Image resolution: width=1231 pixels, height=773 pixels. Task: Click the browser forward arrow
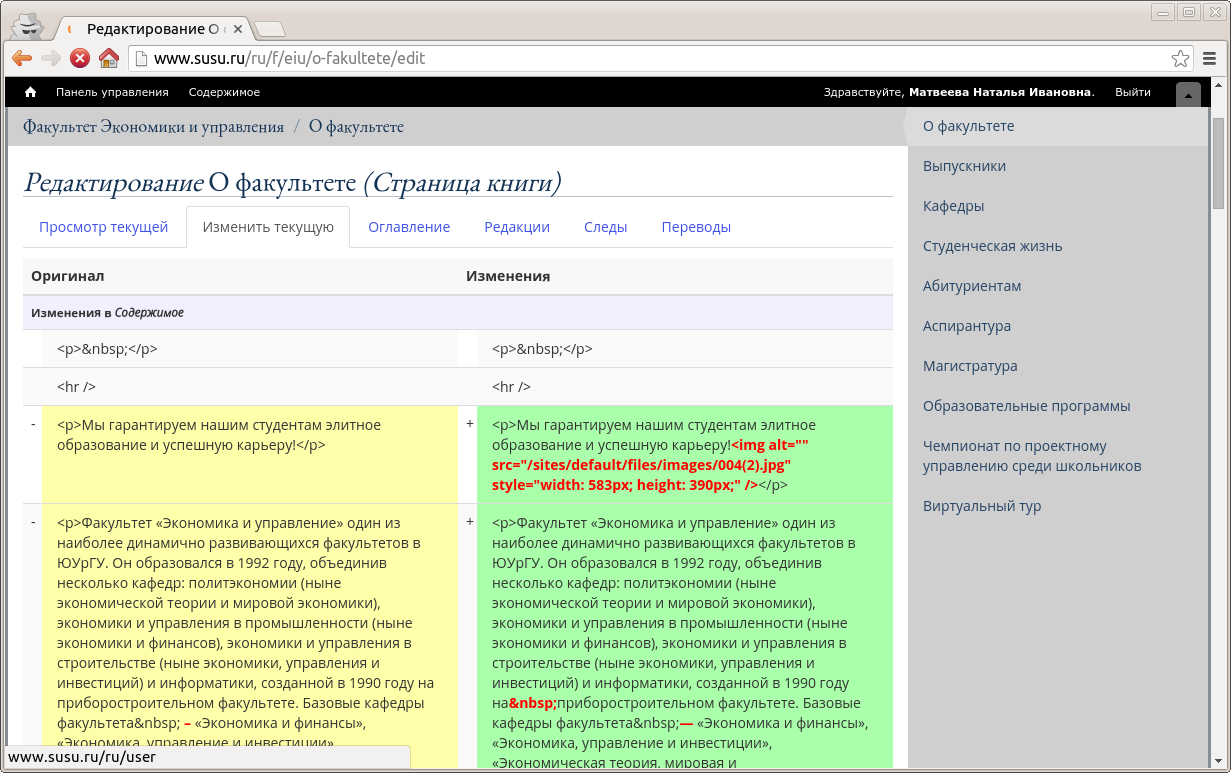click(x=51, y=58)
